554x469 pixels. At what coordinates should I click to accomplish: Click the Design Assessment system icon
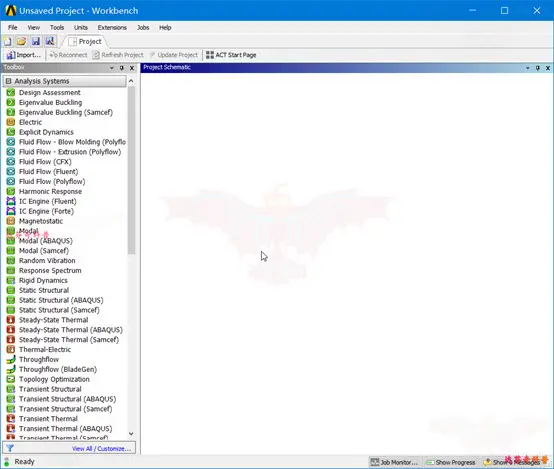pyautogui.click(x=11, y=93)
